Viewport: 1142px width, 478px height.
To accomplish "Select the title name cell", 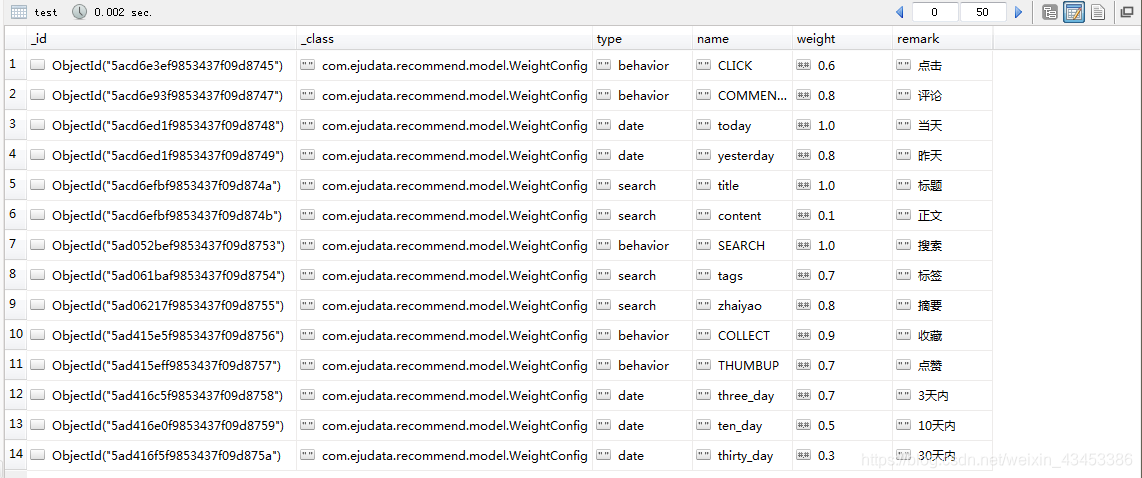I will [x=742, y=186].
